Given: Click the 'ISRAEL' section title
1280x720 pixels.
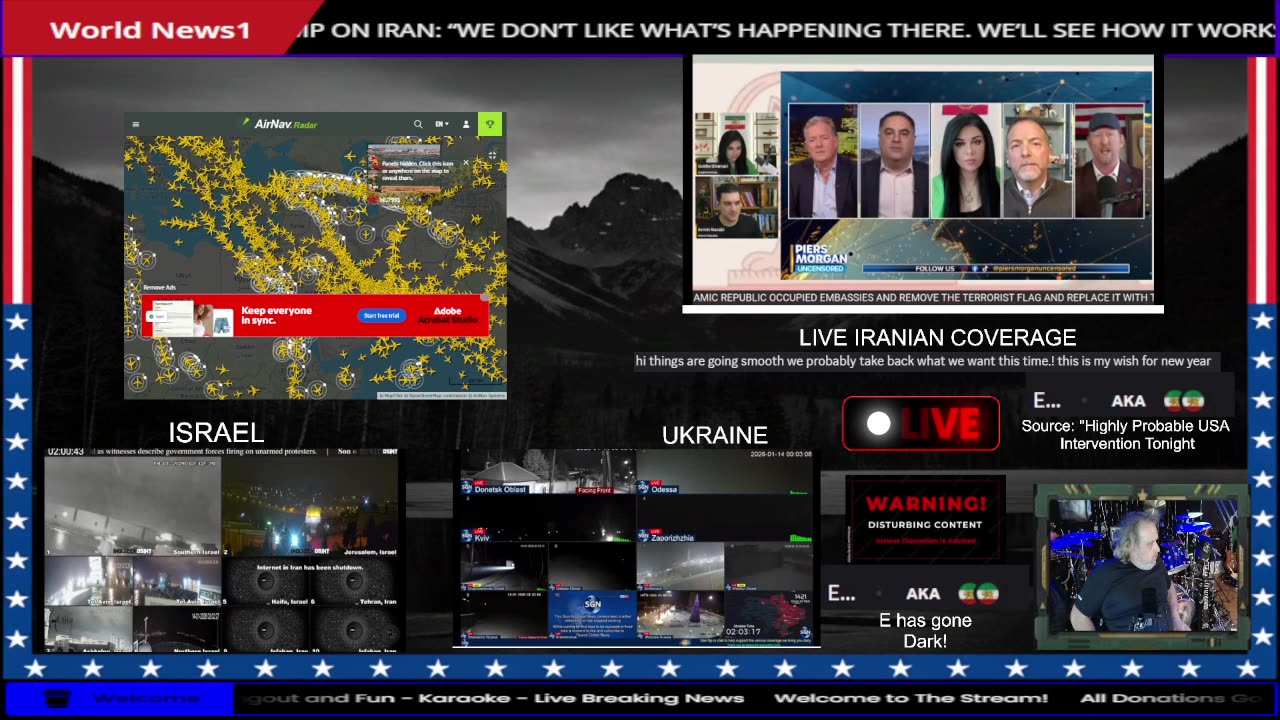Looking at the screenshot, I should [216, 433].
